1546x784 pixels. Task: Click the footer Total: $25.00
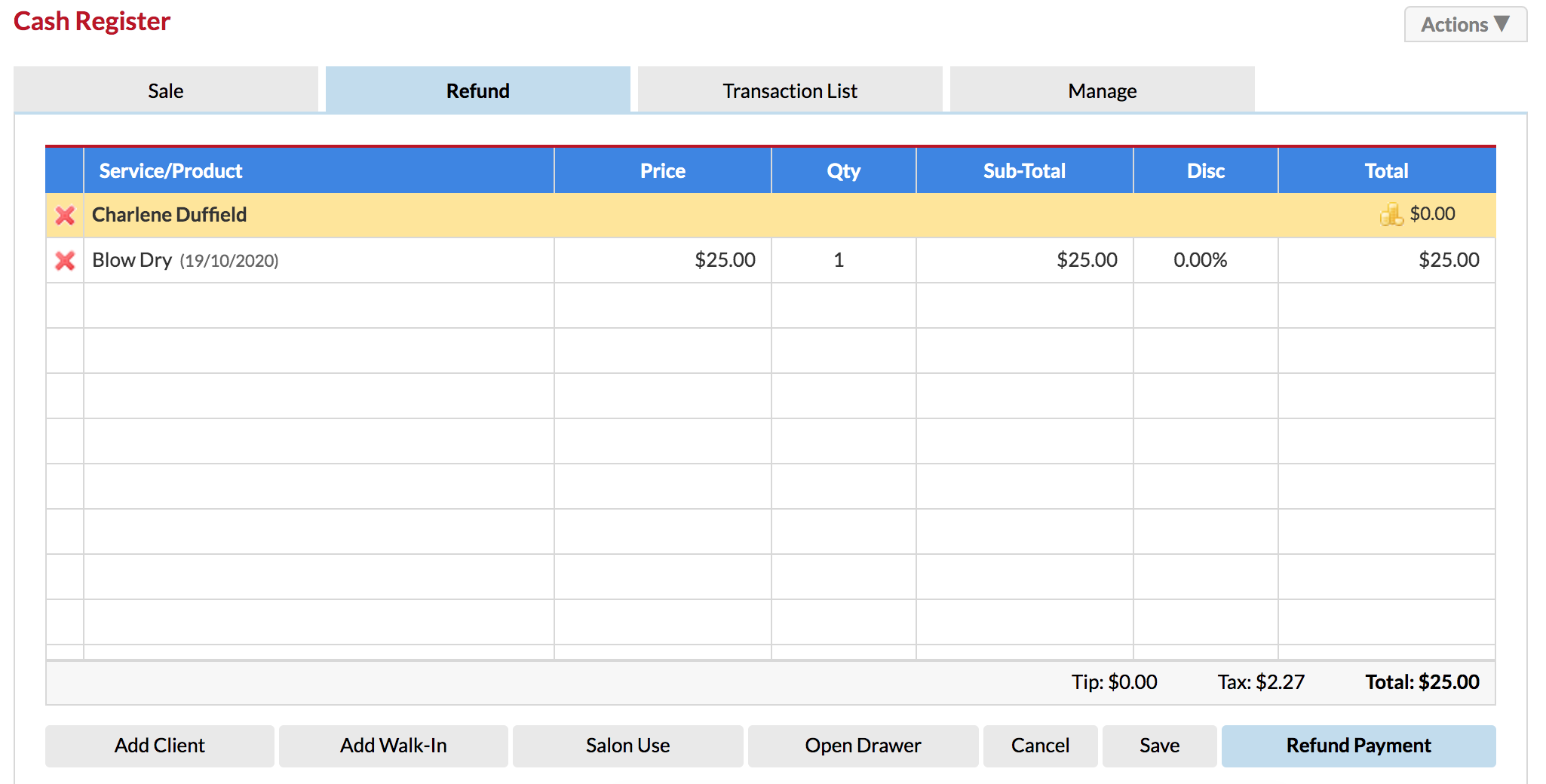(1422, 682)
